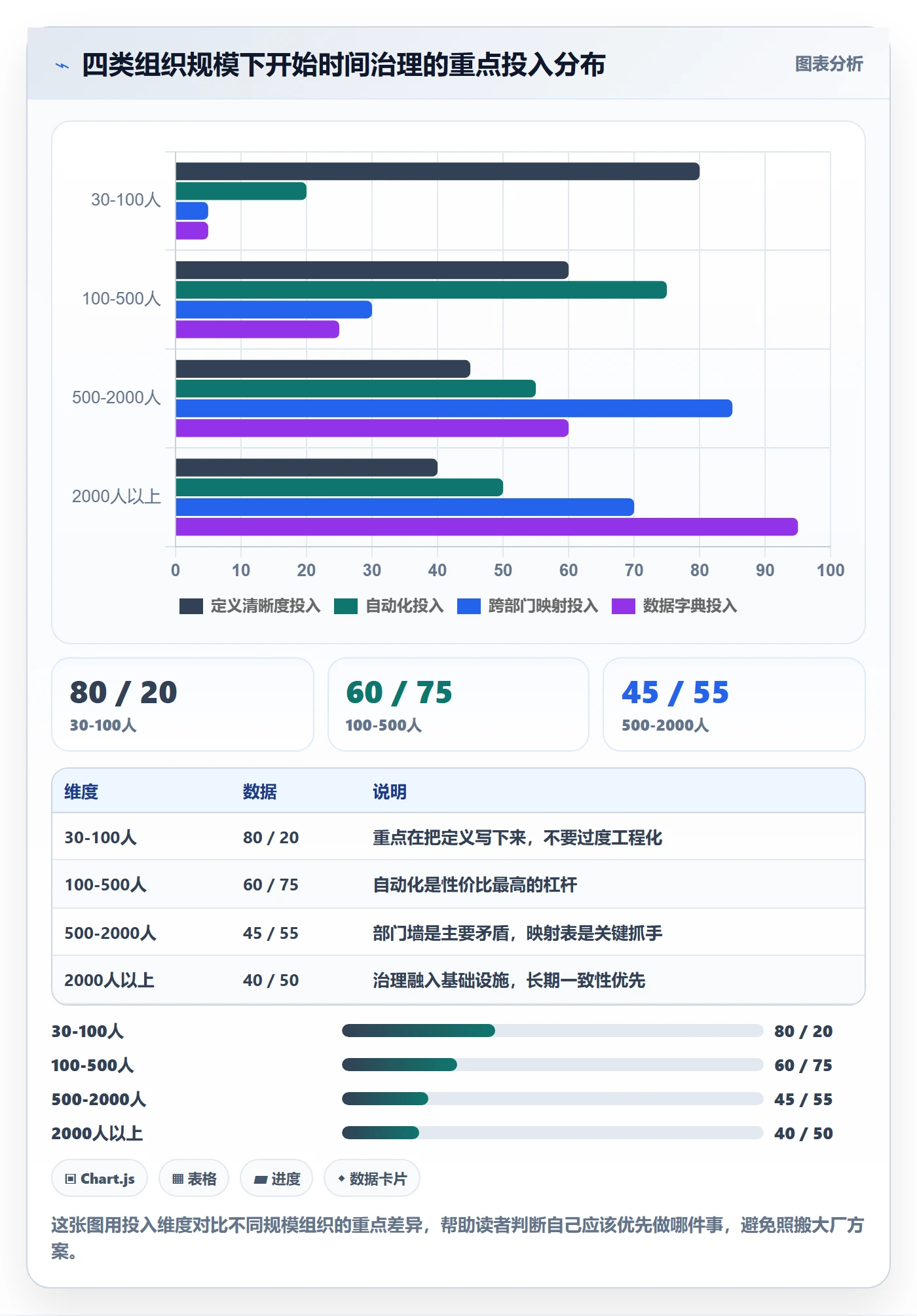Click the 500-2000人 y-axis label
917x1316 pixels.
(117, 397)
